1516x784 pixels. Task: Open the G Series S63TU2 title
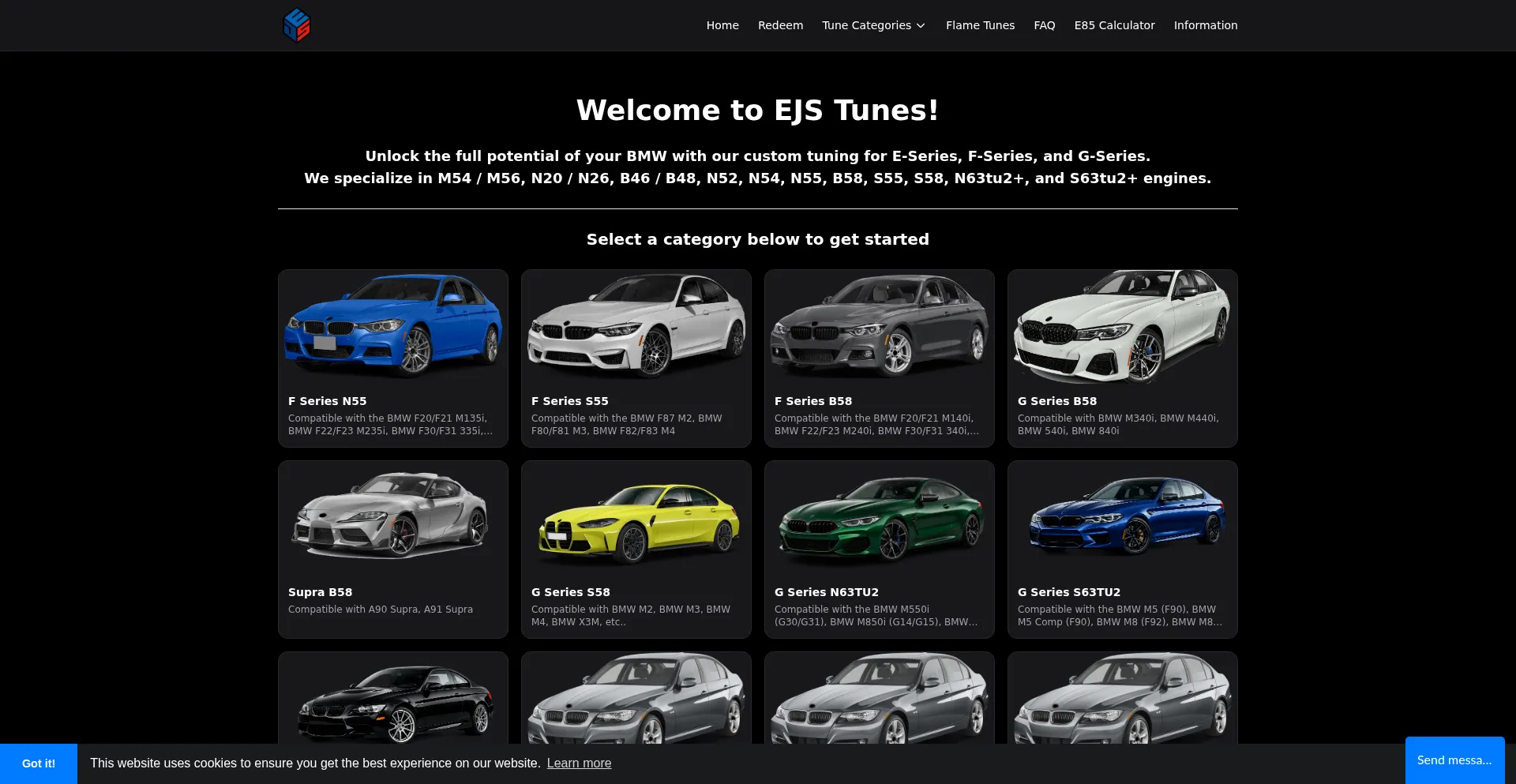[x=1068, y=592]
